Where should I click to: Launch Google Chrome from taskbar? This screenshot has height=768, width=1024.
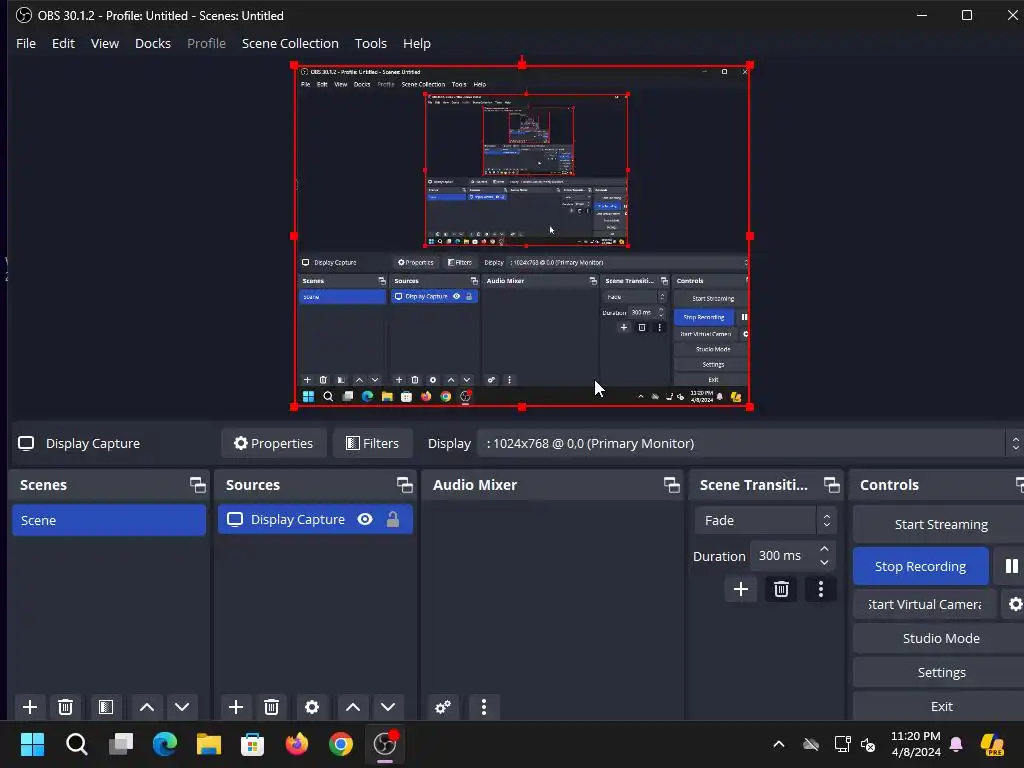point(341,744)
